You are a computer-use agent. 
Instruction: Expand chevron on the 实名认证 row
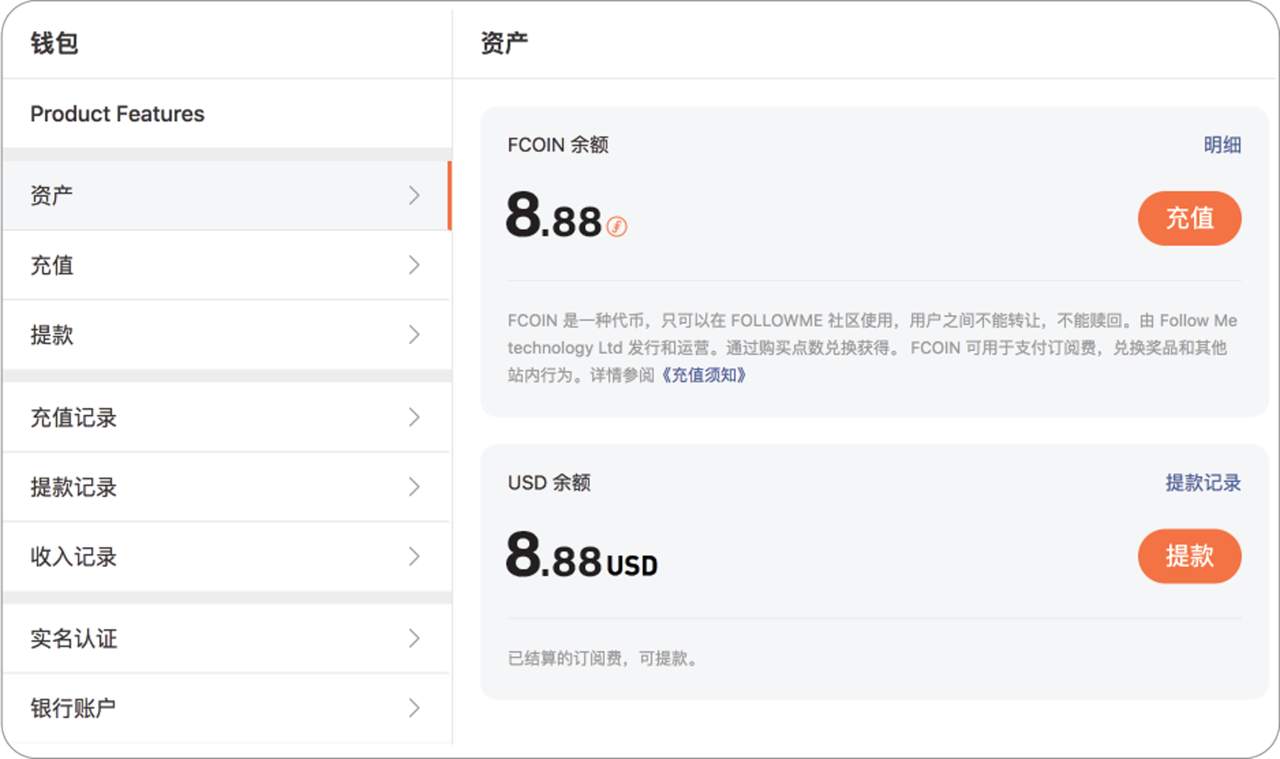pos(414,638)
